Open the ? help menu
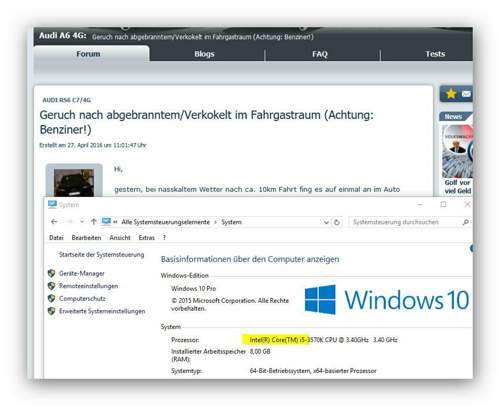 point(164,238)
